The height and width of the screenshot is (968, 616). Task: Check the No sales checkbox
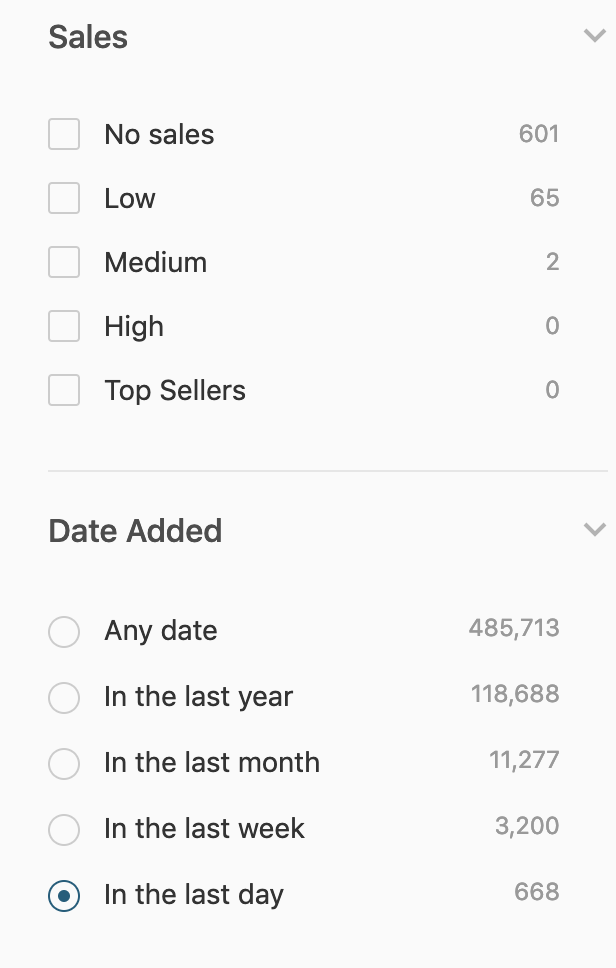64,134
